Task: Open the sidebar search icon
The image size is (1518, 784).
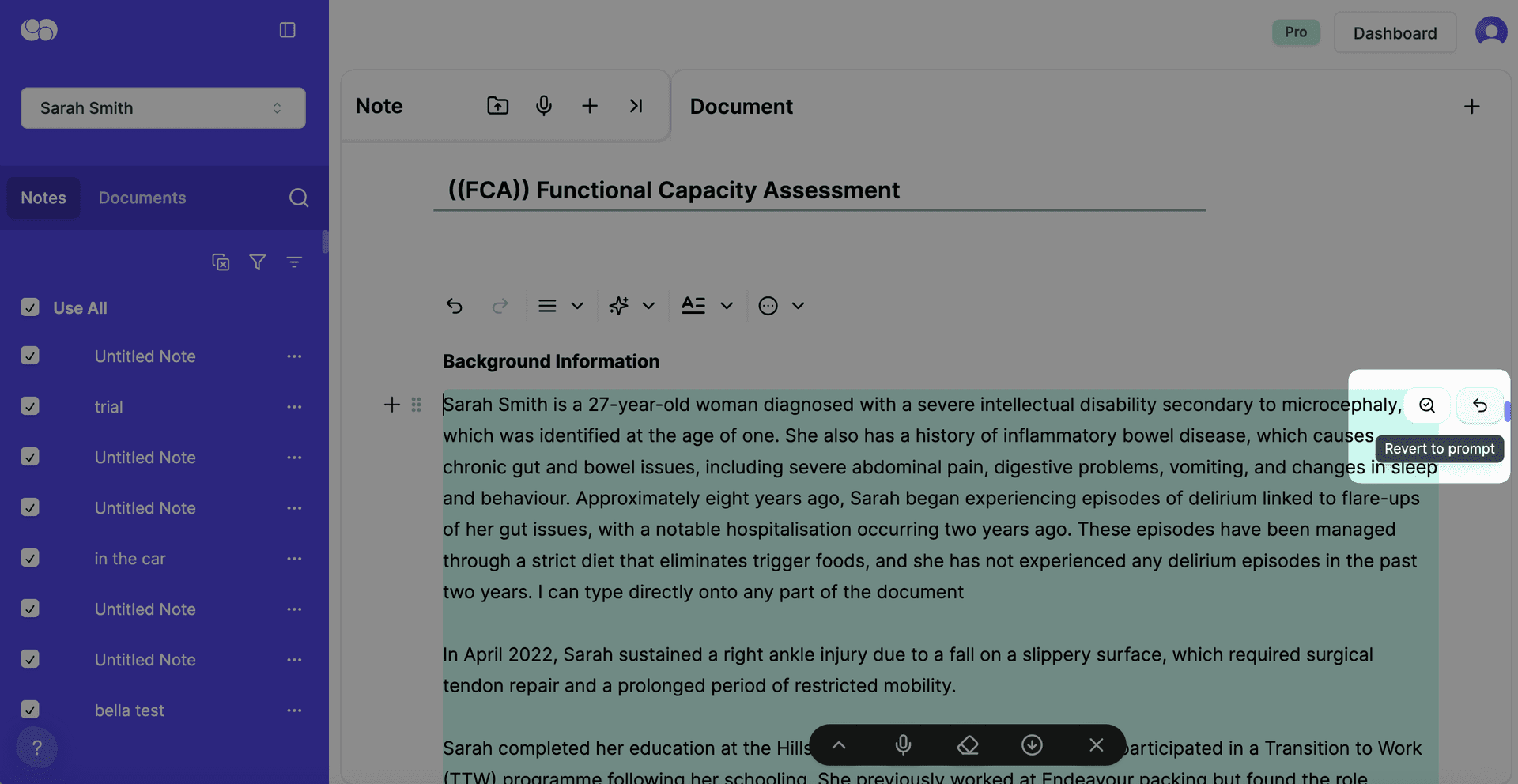Action: pyautogui.click(x=298, y=198)
